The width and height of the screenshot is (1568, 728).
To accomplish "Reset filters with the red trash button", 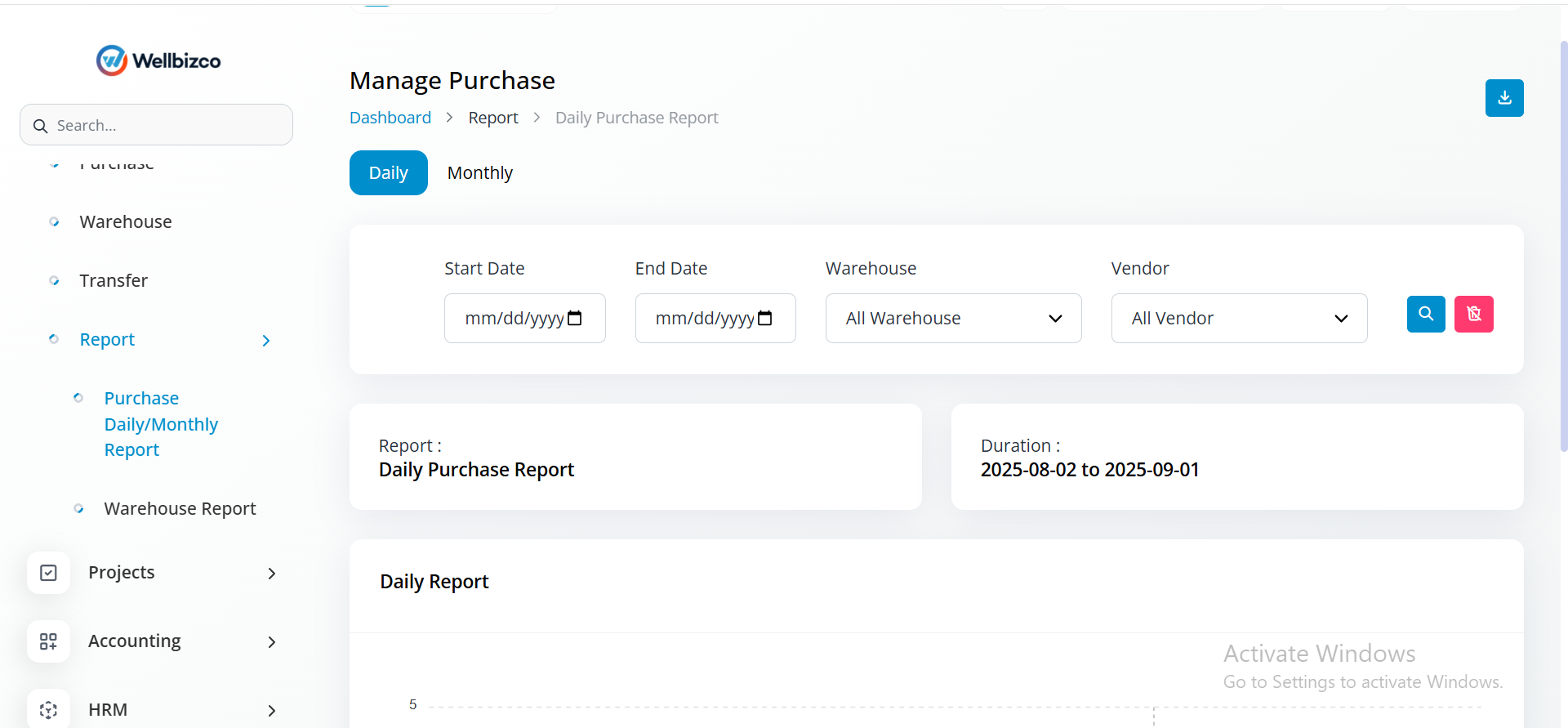I will (1474, 314).
